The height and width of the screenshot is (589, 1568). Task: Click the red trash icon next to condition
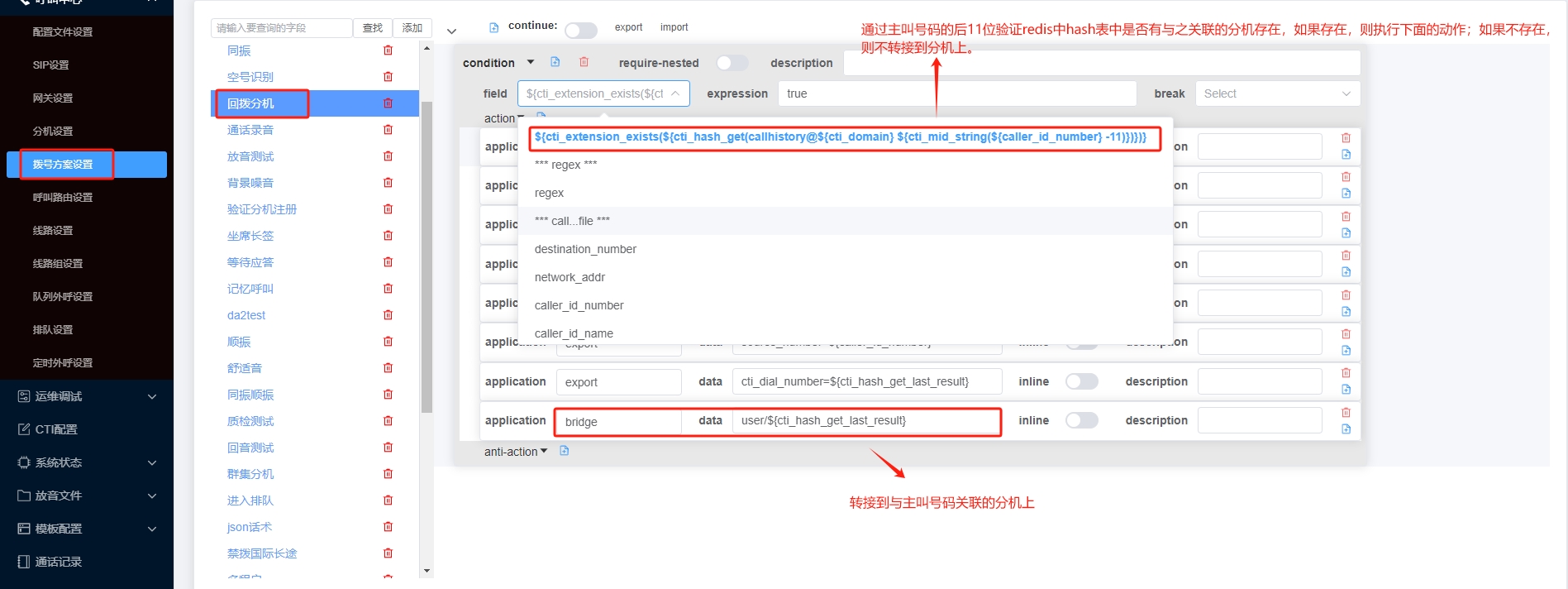(584, 62)
